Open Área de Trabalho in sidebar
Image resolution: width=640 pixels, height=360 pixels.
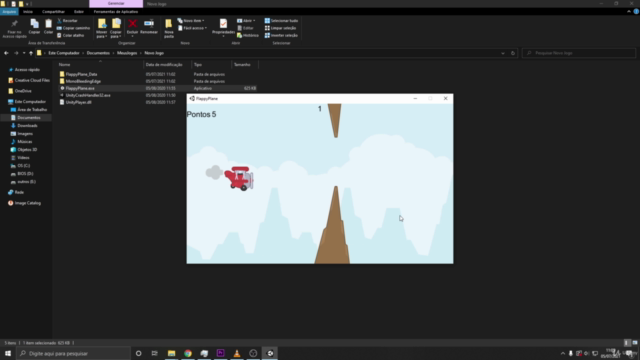[32, 110]
